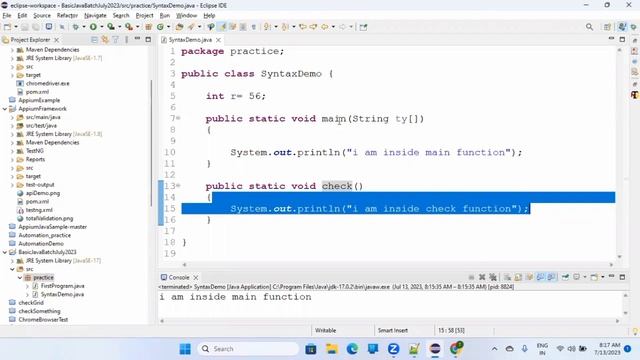Click the toolbar Search magnifier icon
640x360 pixels.
589,27
